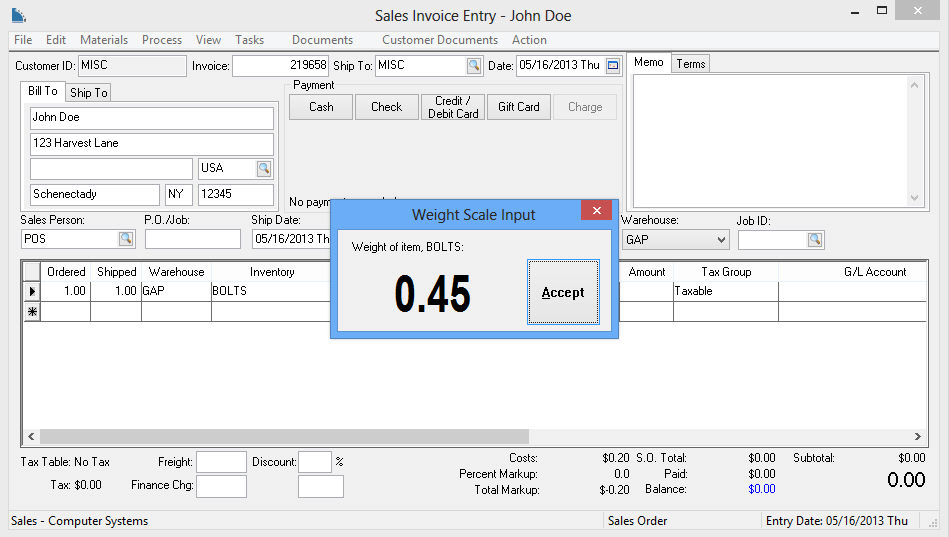Click the Ship To lookup magnifier icon
949x537 pixels.
473,66
